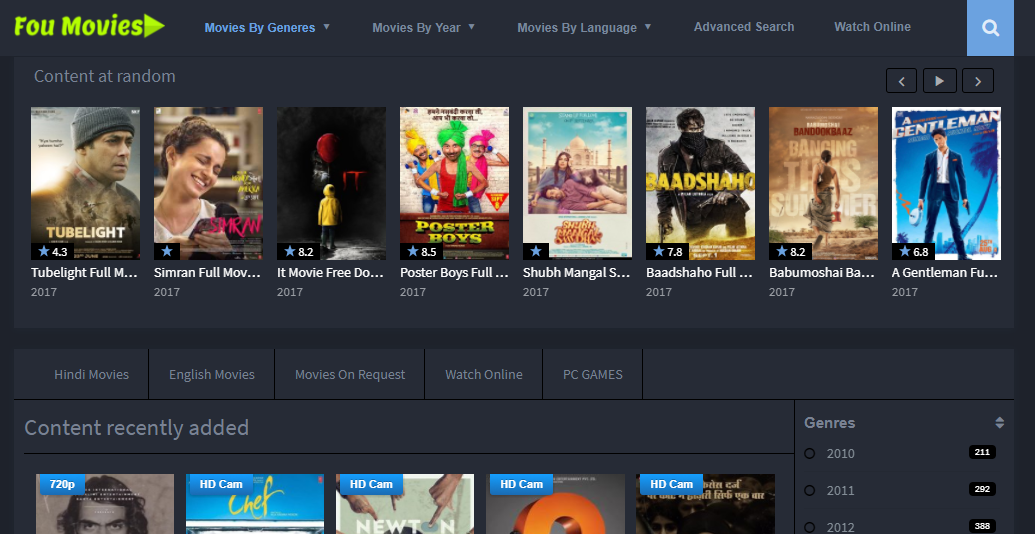Click the Fou Movies logo

89,26
